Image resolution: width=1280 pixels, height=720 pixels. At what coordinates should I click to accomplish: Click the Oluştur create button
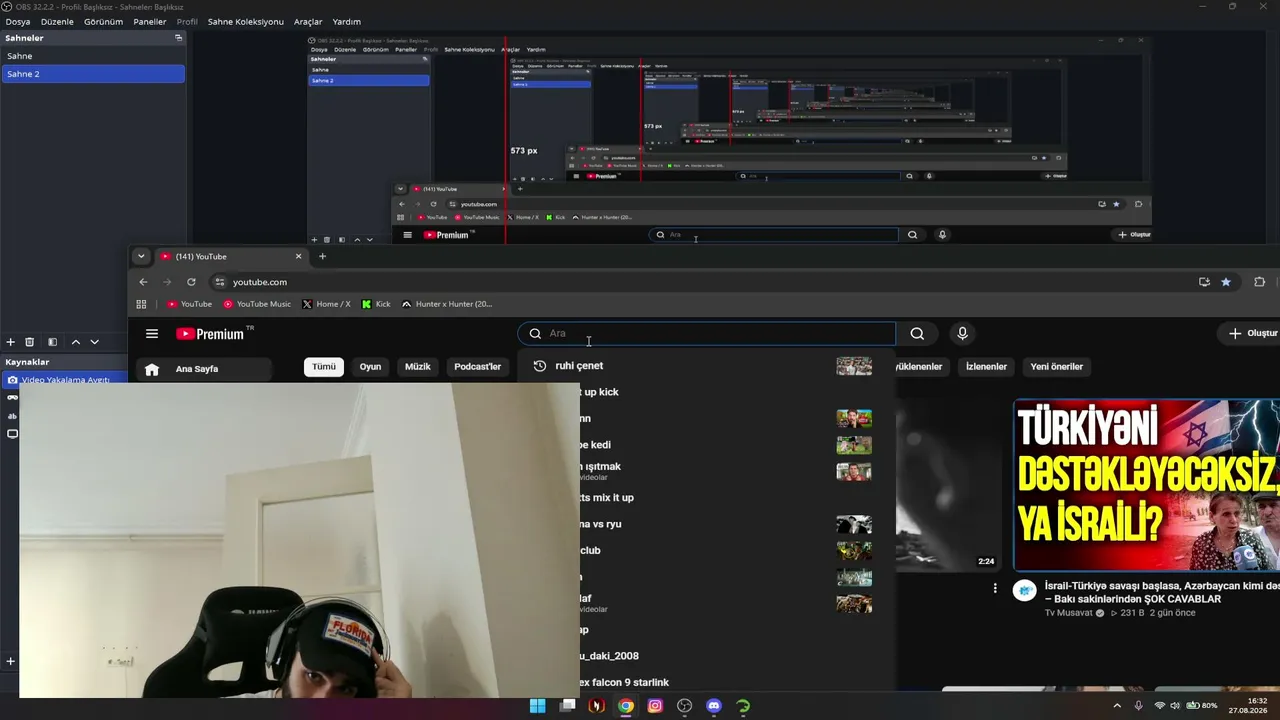(1253, 334)
